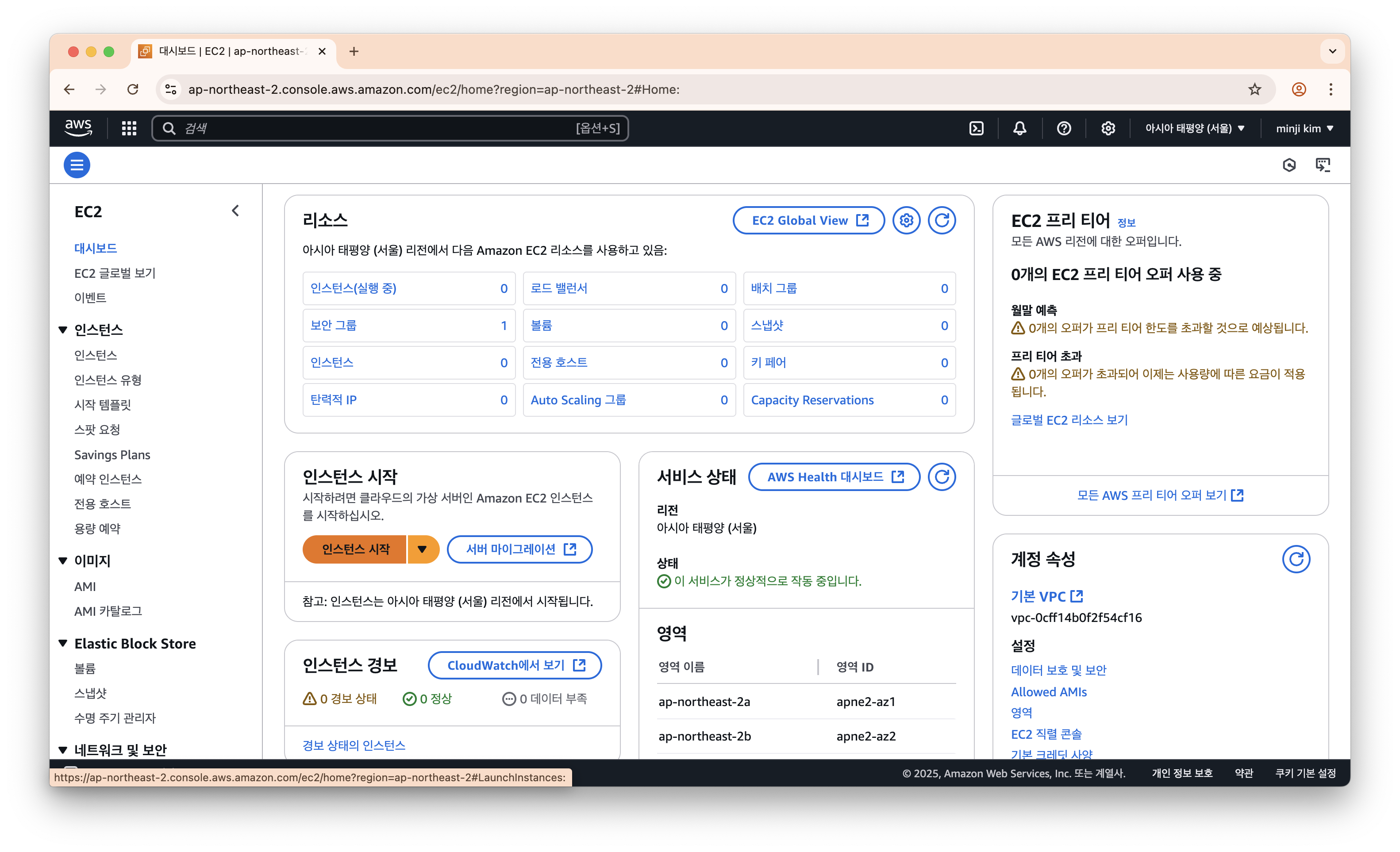Viewport: 1400px width, 852px height.
Task: Open the Capacity Reservations resource link
Action: [812, 400]
